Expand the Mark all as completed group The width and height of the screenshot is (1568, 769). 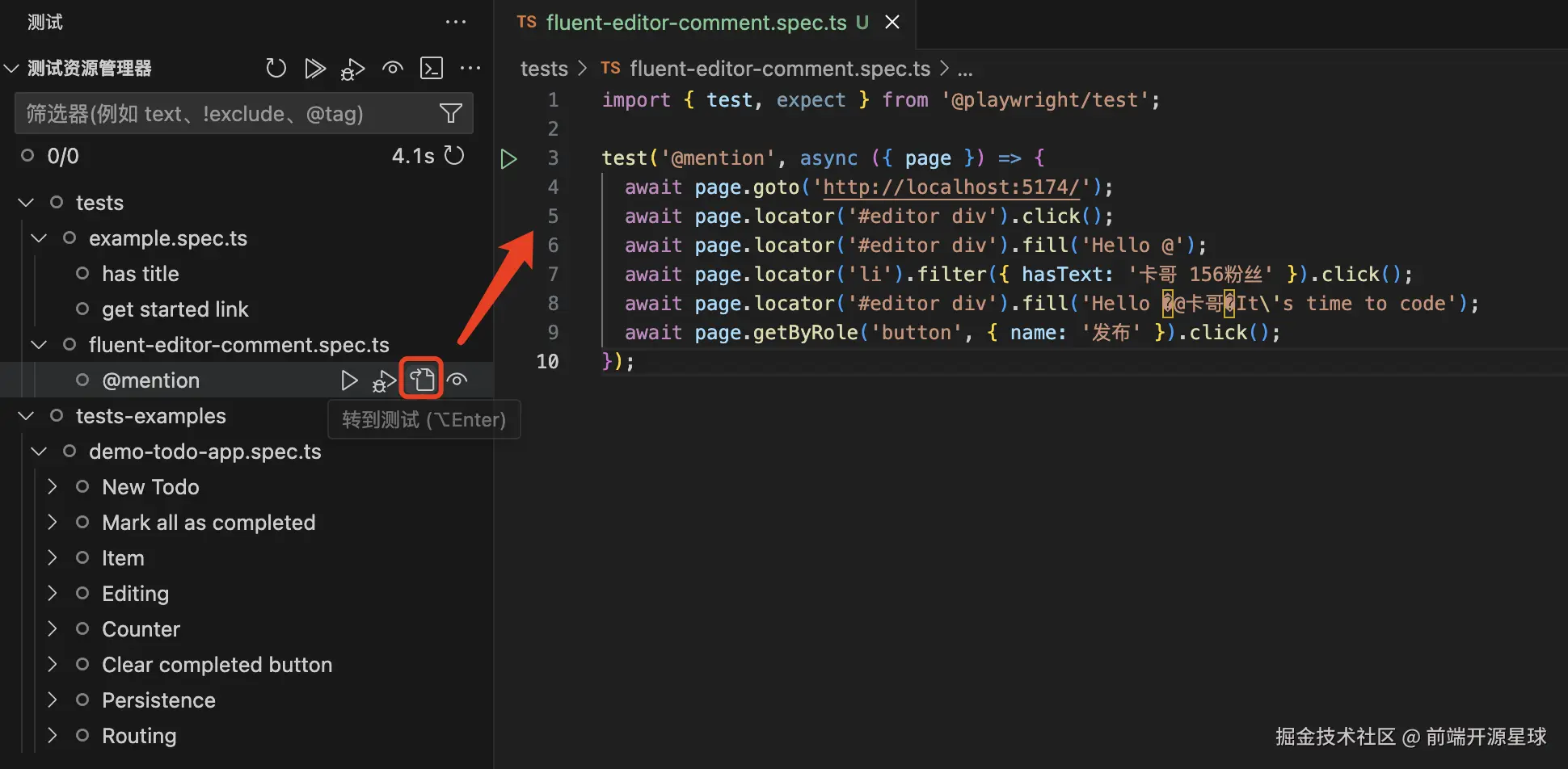[52, 523]
